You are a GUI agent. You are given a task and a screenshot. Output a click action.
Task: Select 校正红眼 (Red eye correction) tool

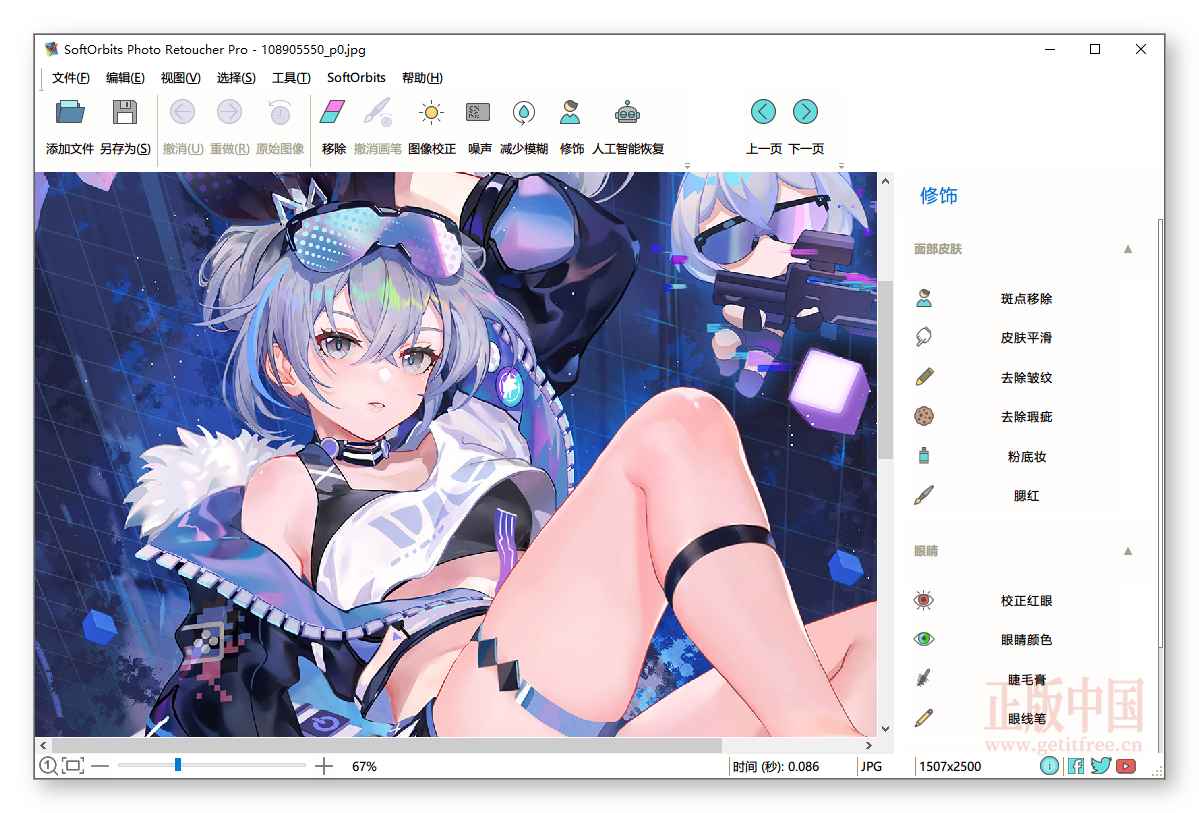(x=1026, y=600)
